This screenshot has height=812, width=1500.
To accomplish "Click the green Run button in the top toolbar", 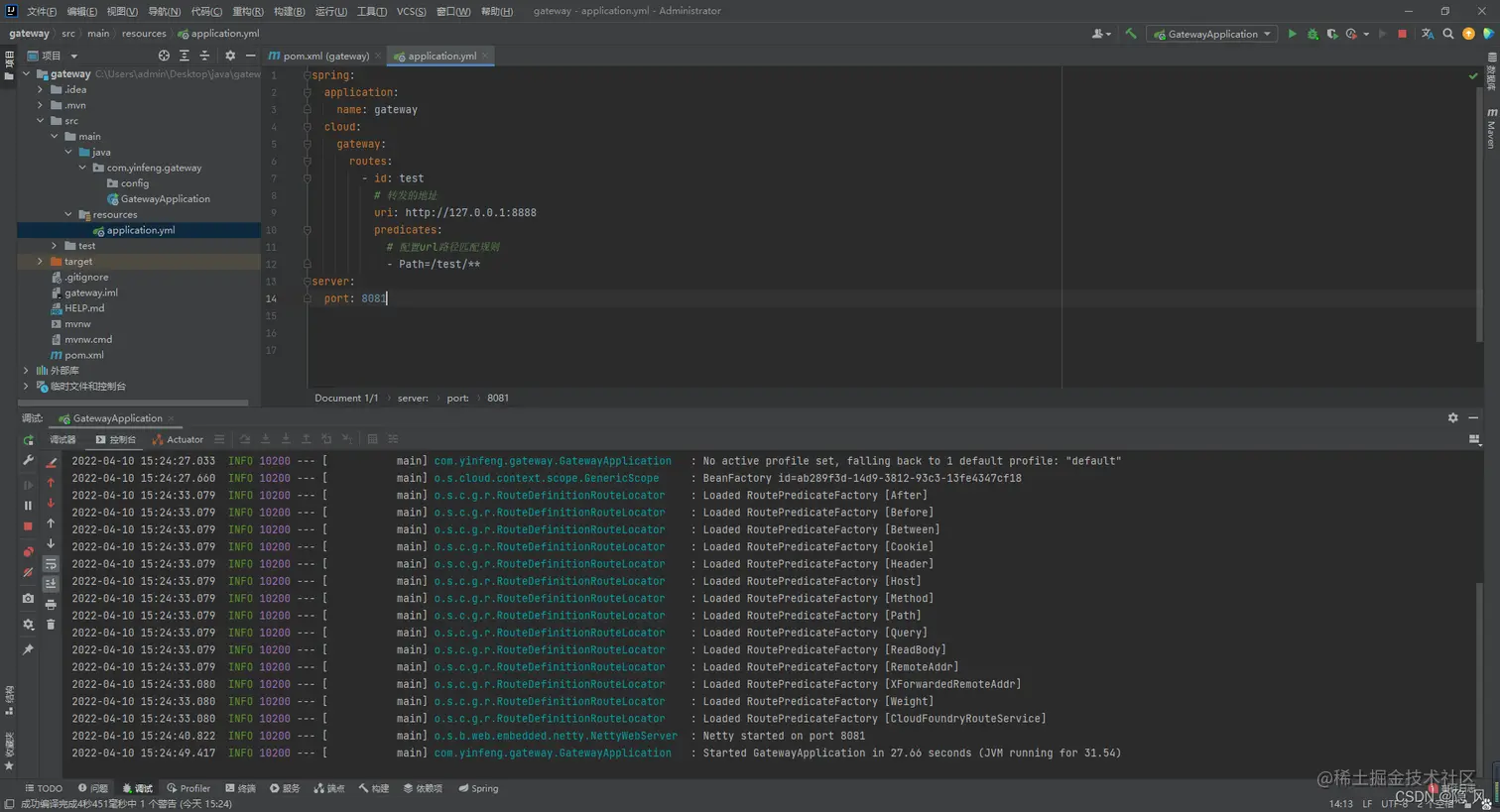I will [x=1292, y=34].
